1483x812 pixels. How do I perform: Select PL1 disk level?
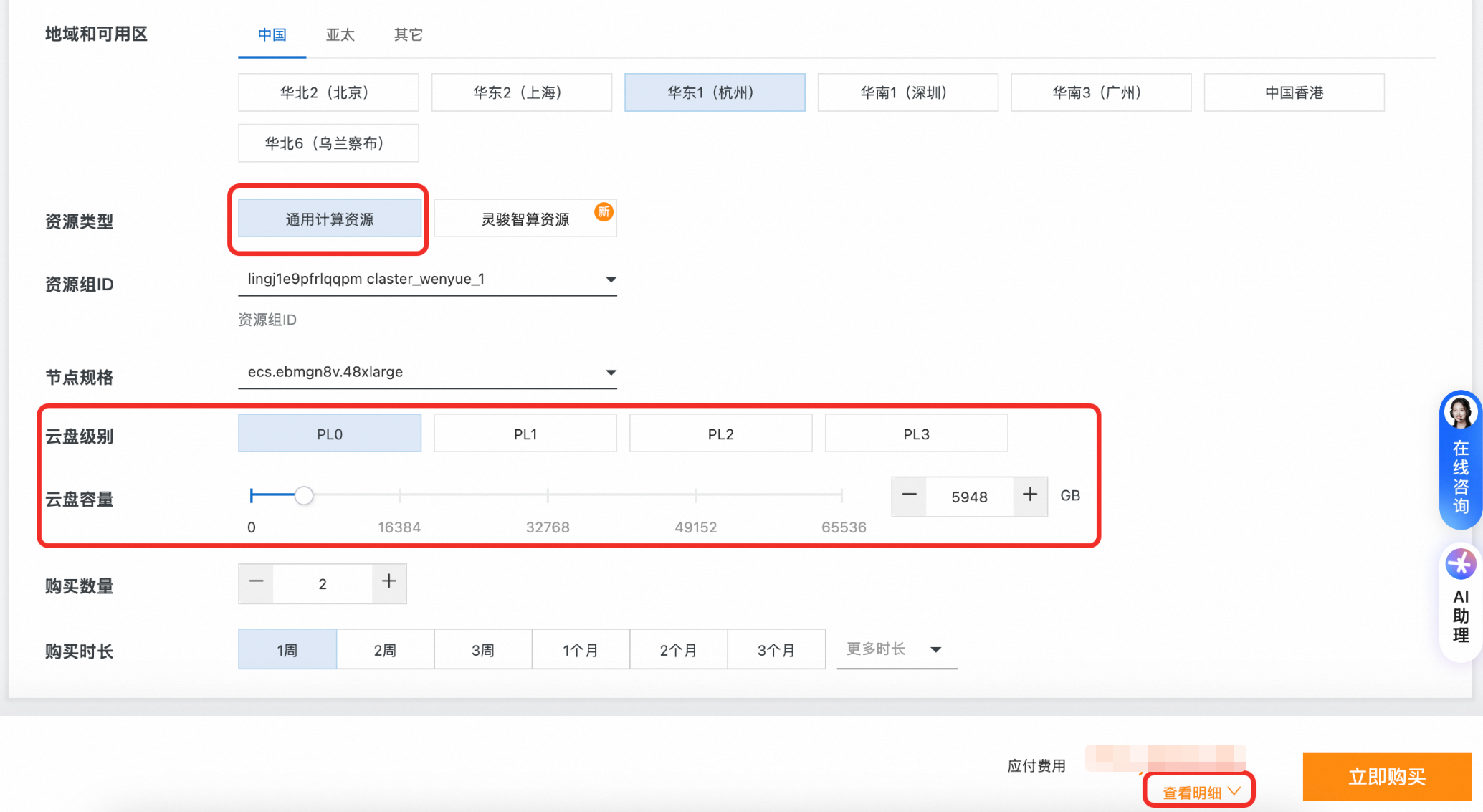(x=525, y=434)
